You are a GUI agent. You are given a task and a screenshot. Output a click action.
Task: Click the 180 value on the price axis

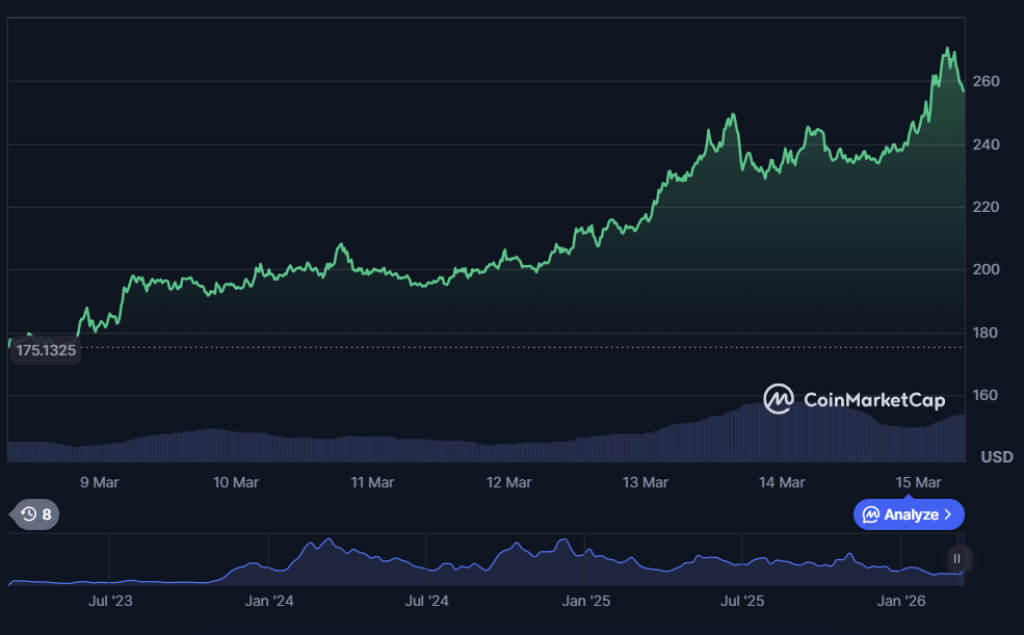(986, 332)
